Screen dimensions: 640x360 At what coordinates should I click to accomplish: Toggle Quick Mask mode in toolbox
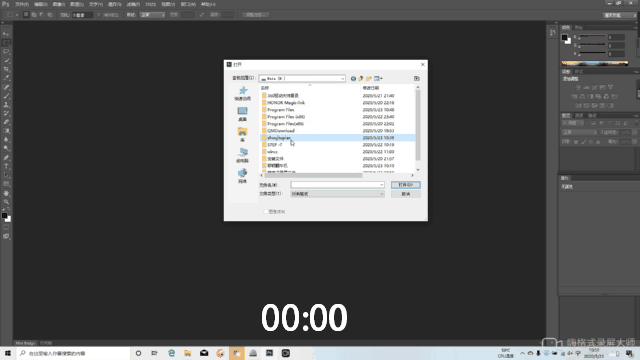click(6, 227)
